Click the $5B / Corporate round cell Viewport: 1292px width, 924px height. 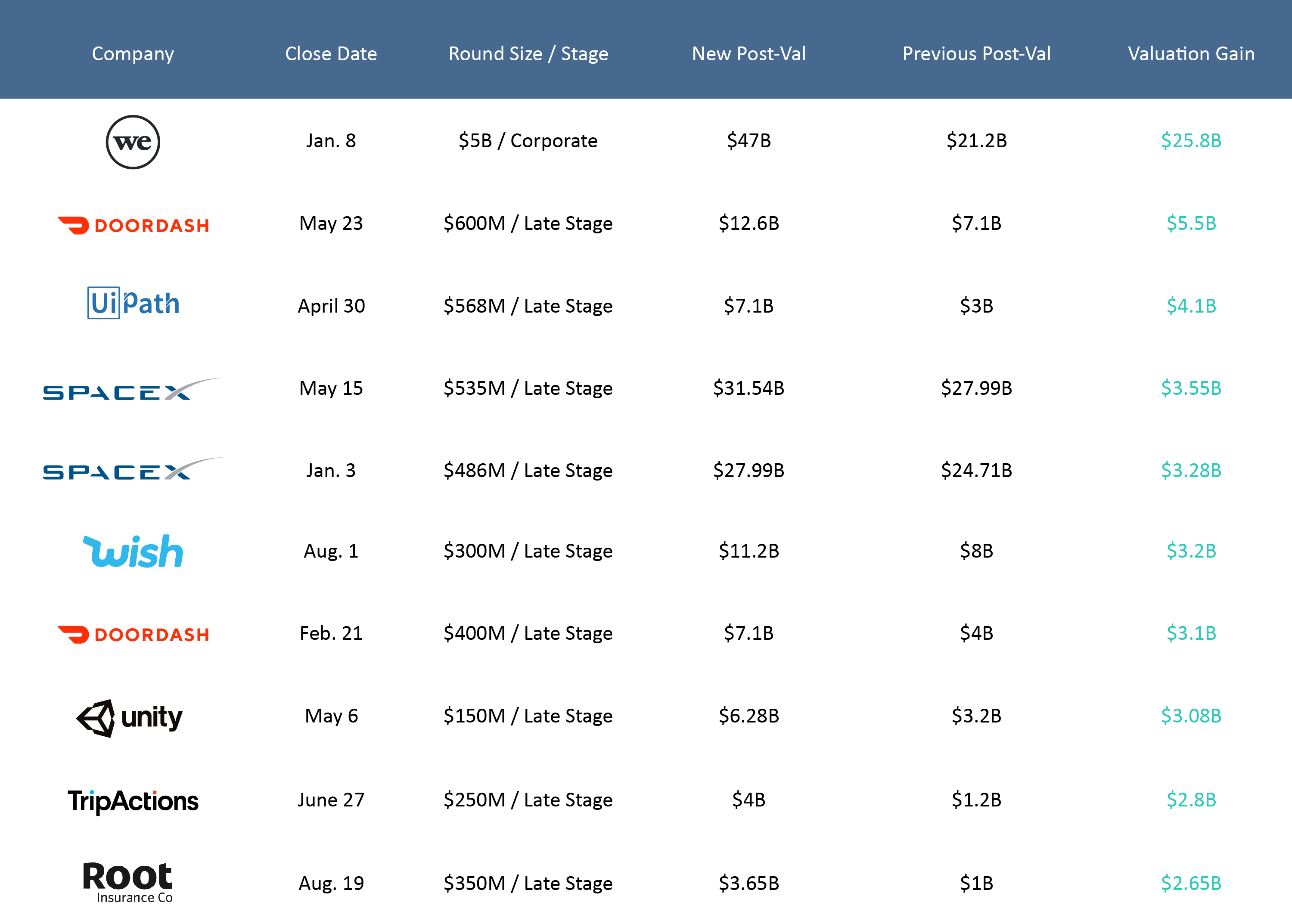pyautogui.click(x=528, y=140)
